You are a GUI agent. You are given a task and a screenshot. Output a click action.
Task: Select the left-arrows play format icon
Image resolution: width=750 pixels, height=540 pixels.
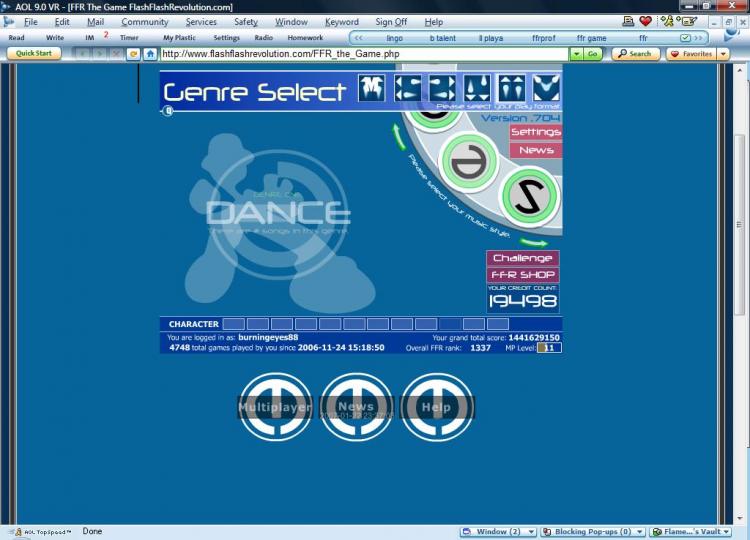(x=408, y=88)
